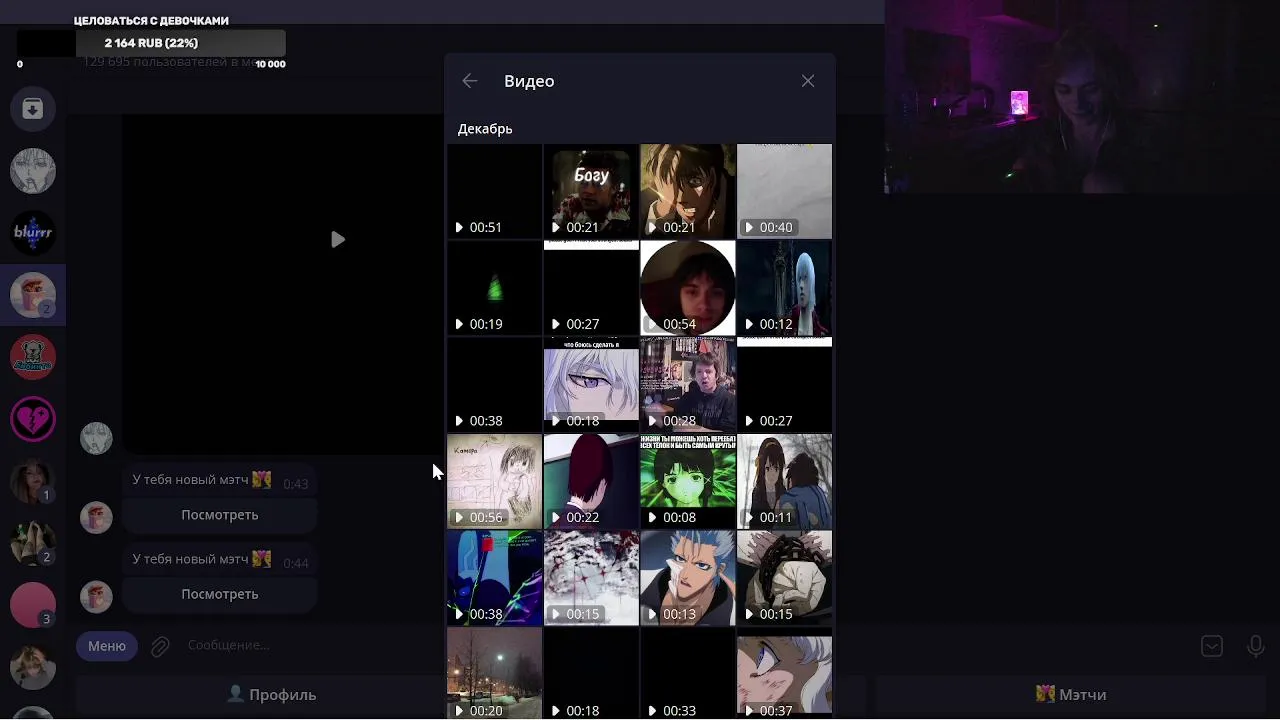Open the 00:28 video thumbnail
Viewport: 1280px width, 720px height.
[x=688, y=385]
